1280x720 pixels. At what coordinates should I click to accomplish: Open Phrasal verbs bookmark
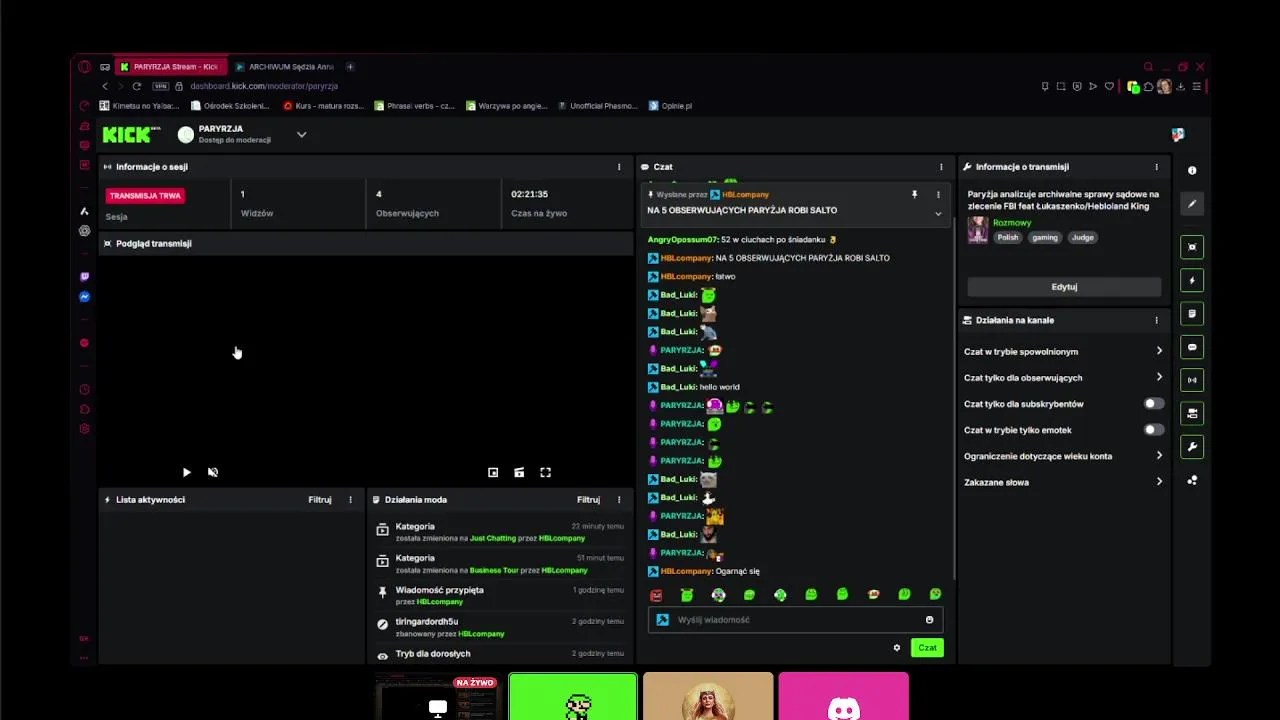[x=414, y=105]
